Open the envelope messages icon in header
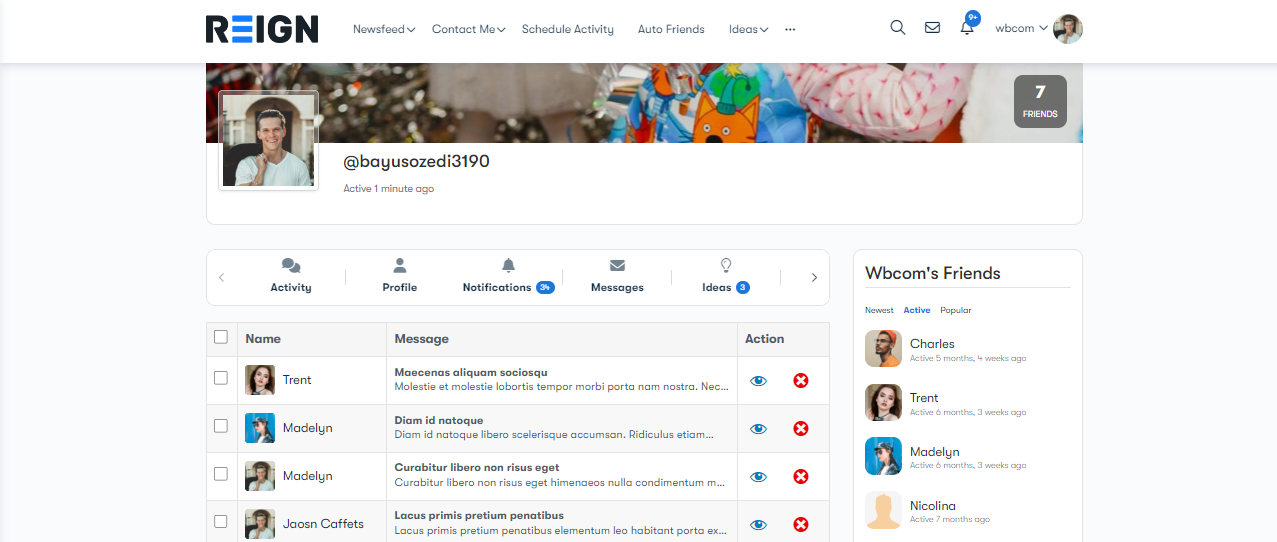 pyautogui.click(x=932, y=28)
